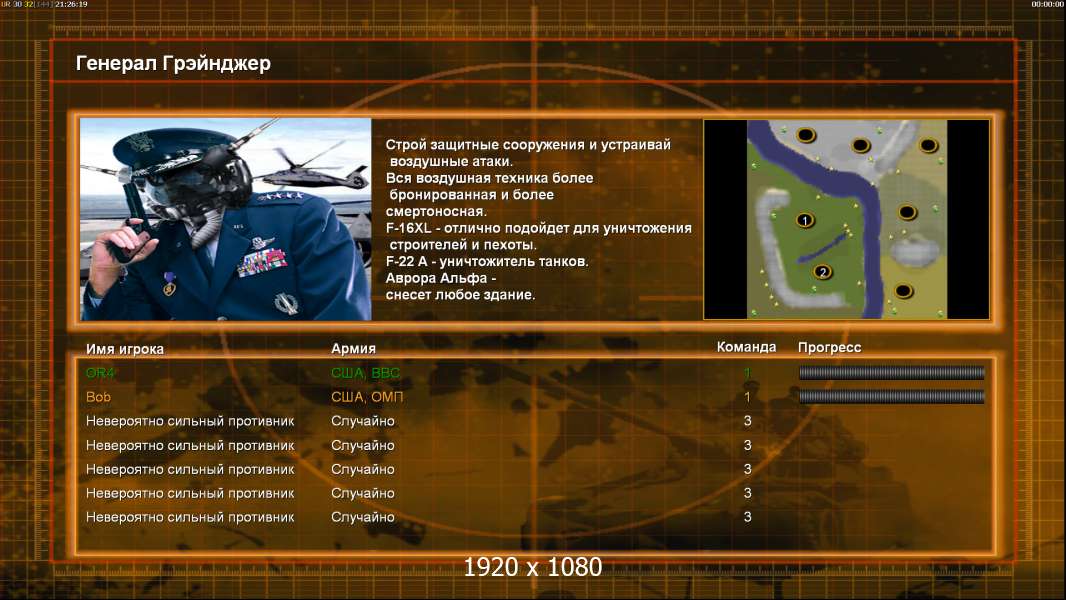This screenshot has width=1066, height=600.
Task: Click the 'Имя игрока' column header
Action: pyautogui.click(x=124, y=349)
